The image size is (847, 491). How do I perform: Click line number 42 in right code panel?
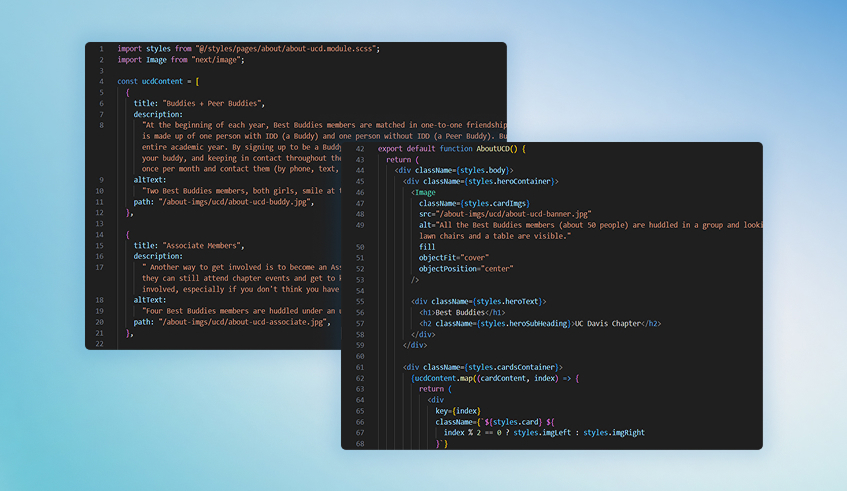360,149
